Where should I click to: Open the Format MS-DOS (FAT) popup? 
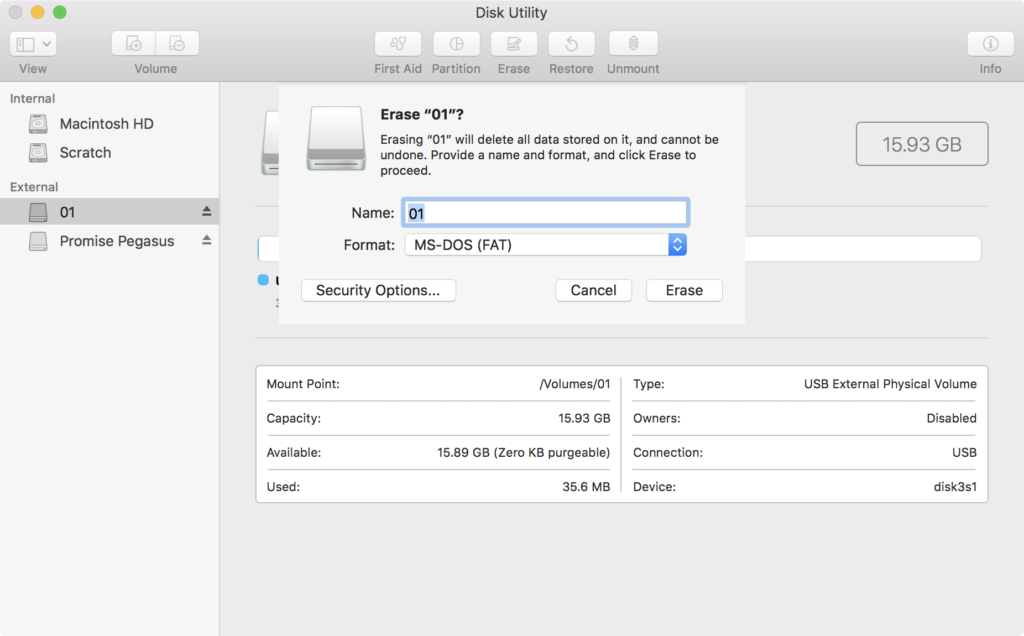[x=545, y=245]
